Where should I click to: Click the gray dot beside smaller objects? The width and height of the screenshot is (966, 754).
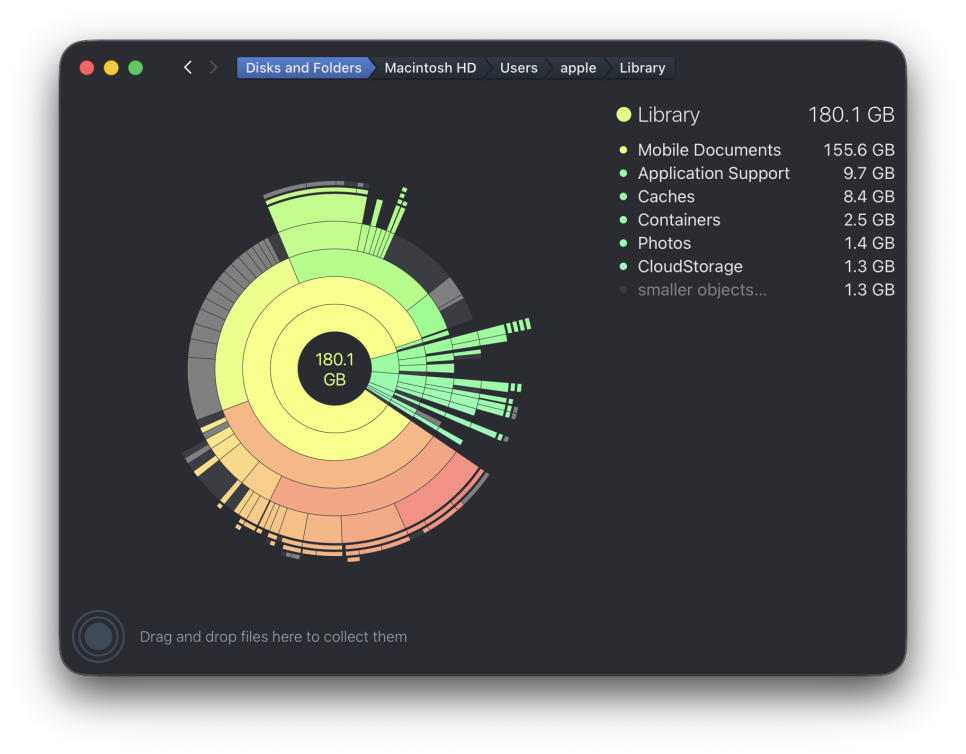(x=623, y=290)
